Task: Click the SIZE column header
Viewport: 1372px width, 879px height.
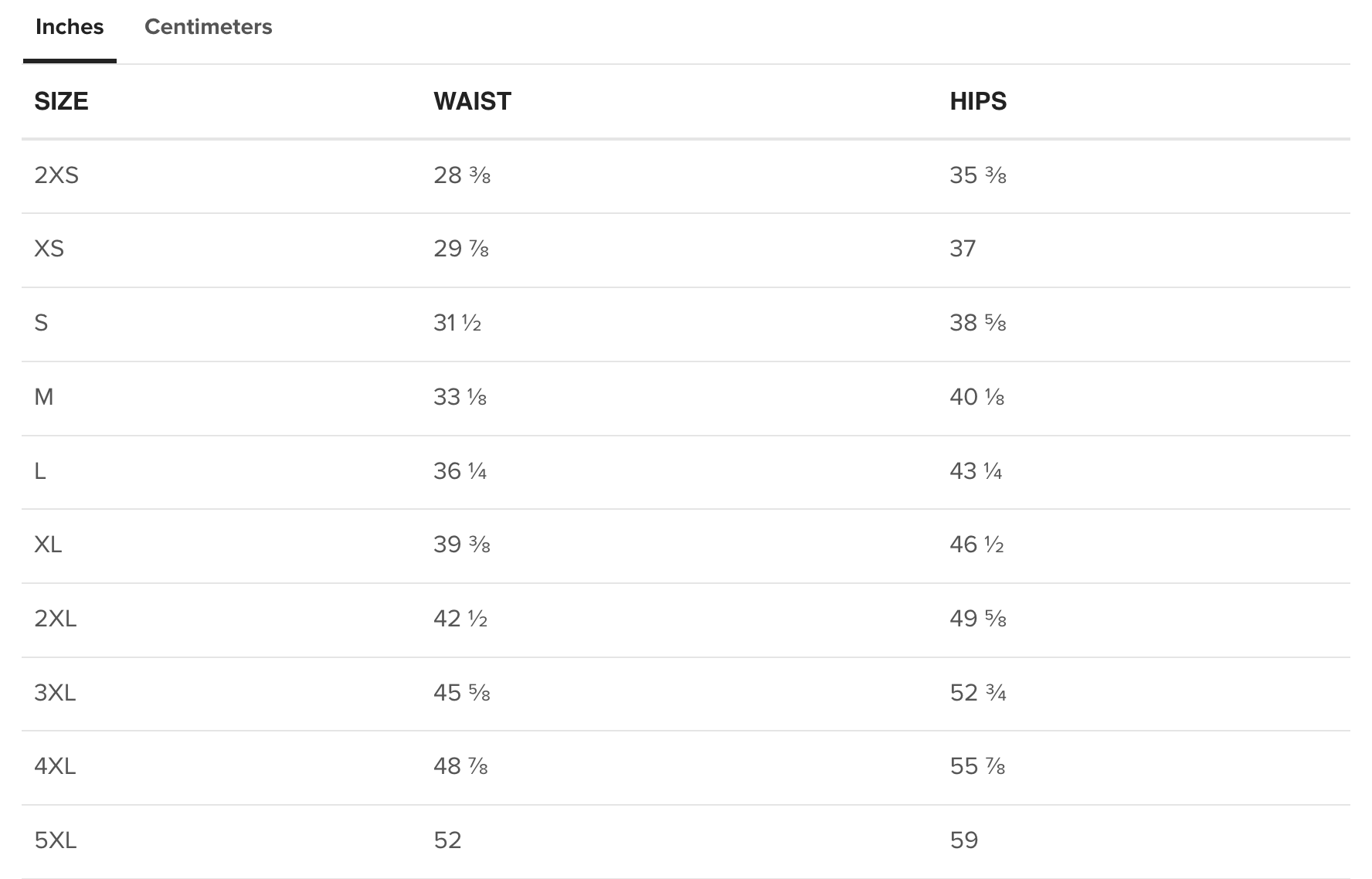Action: pyautogui.click(x=61, y=101)
